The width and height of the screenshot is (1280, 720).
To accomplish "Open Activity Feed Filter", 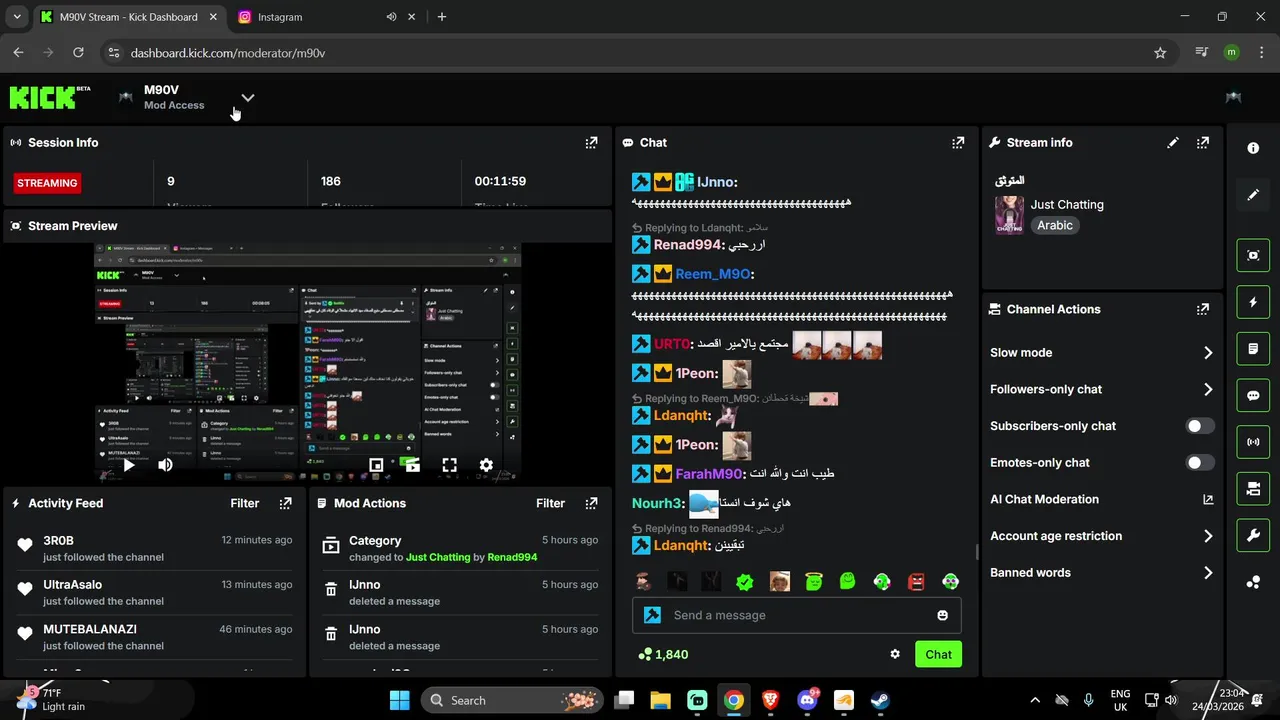I will tap(245, 503).
